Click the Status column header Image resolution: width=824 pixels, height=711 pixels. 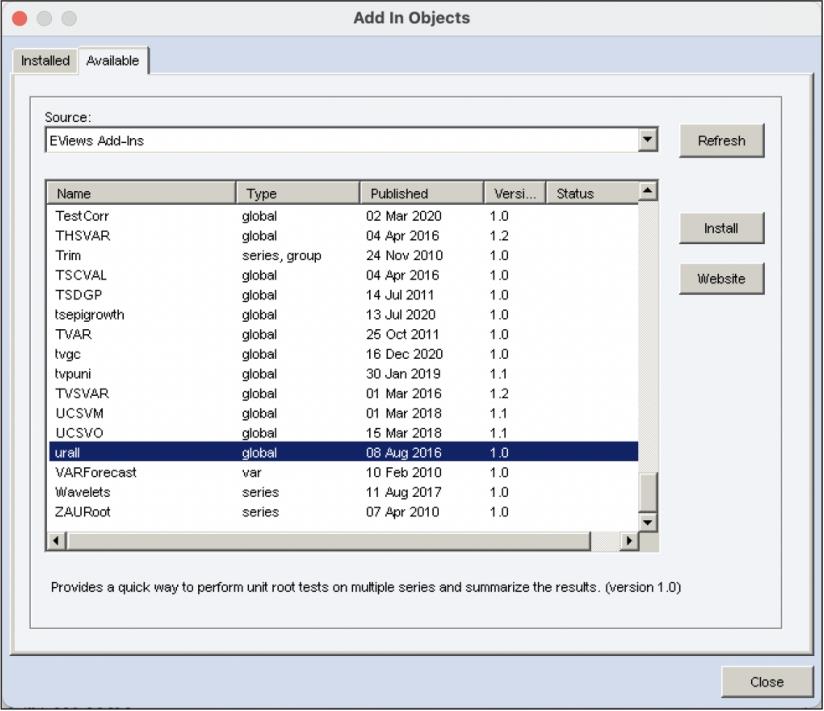pyautogui.click(x=590, y=193)
